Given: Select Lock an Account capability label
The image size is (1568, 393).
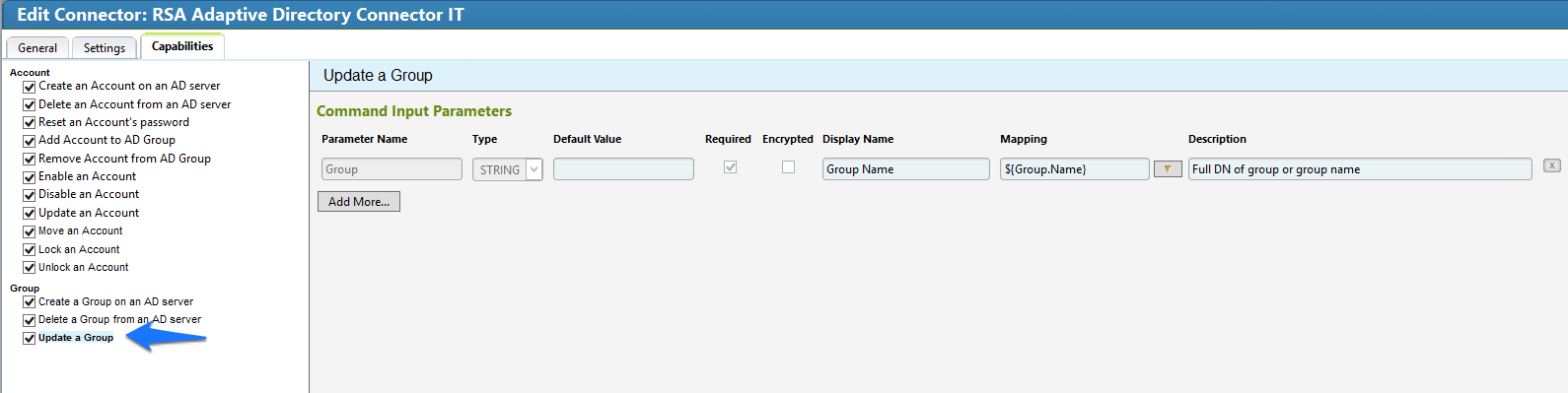Looking at the screenshot, I should click(79, 249).
